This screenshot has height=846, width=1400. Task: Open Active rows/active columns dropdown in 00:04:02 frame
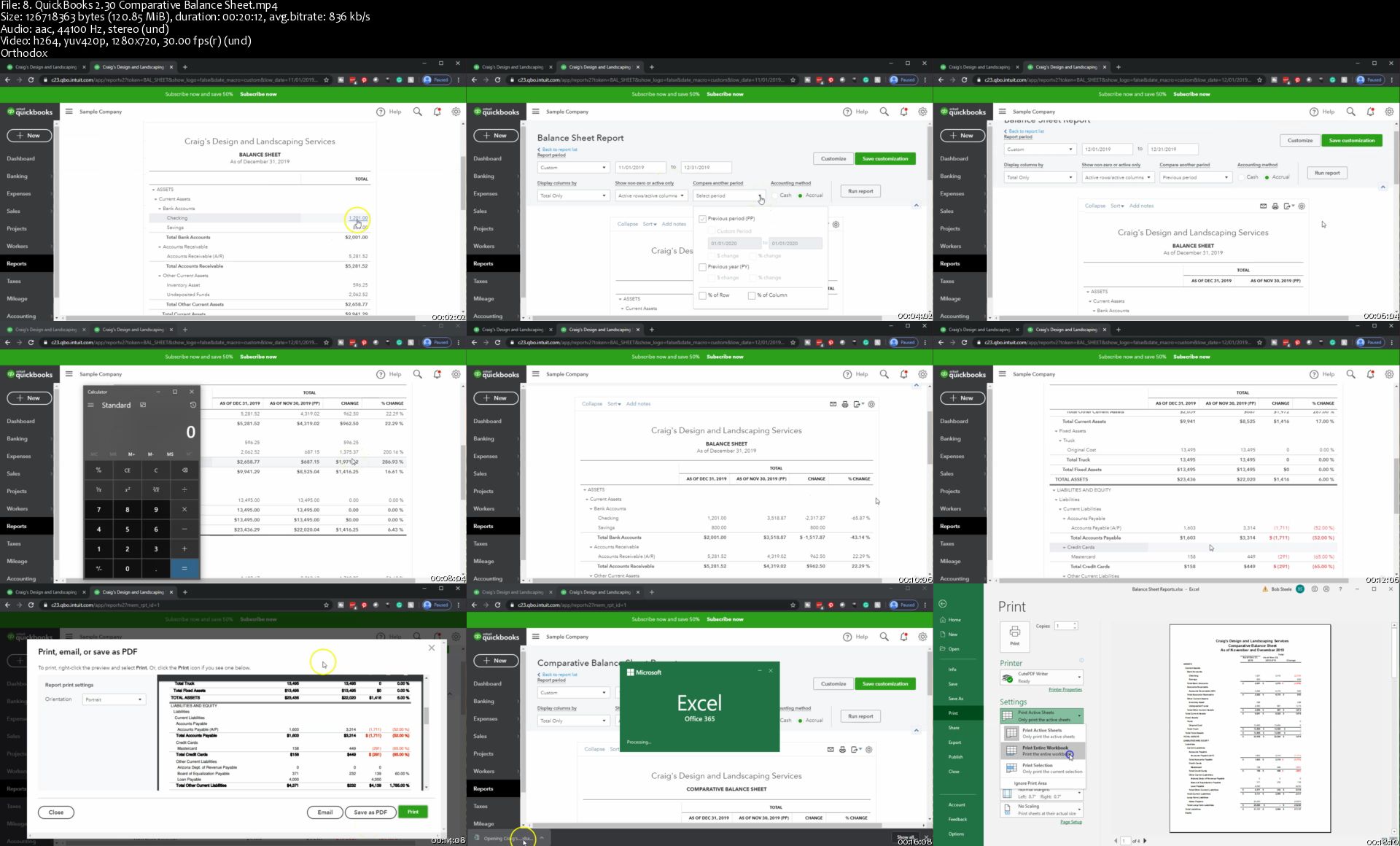[651, 195]
